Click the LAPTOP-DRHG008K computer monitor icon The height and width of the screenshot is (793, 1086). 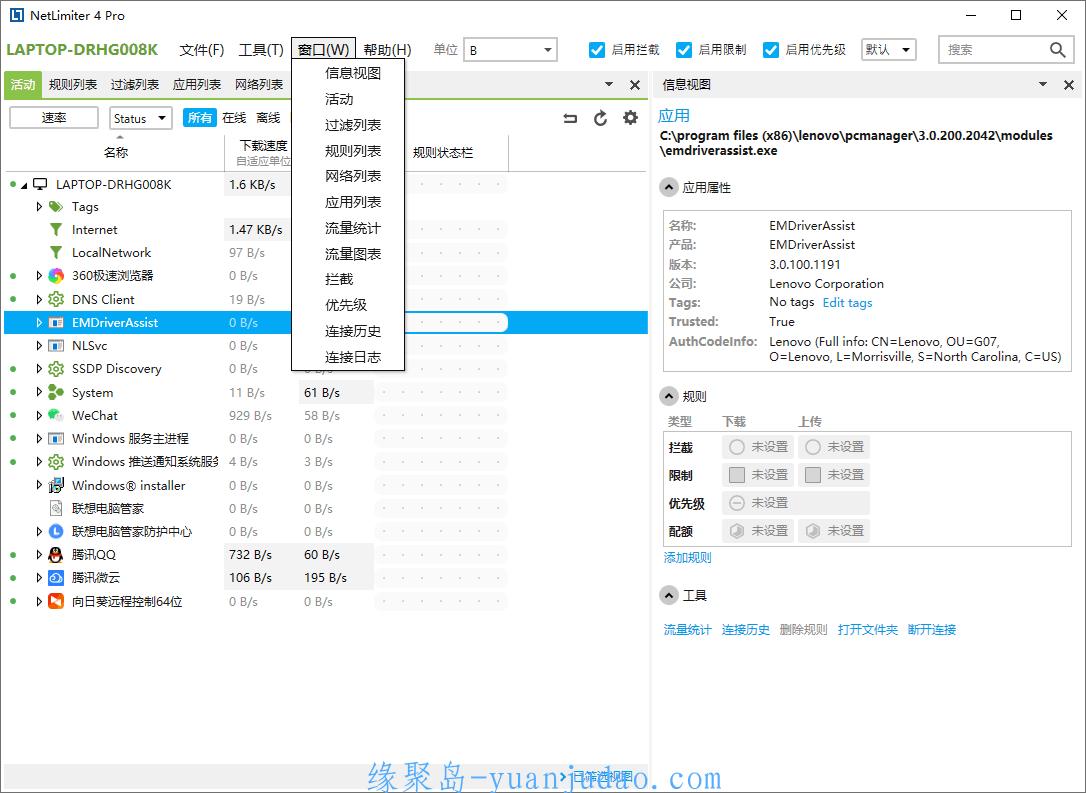pos(40,184)
